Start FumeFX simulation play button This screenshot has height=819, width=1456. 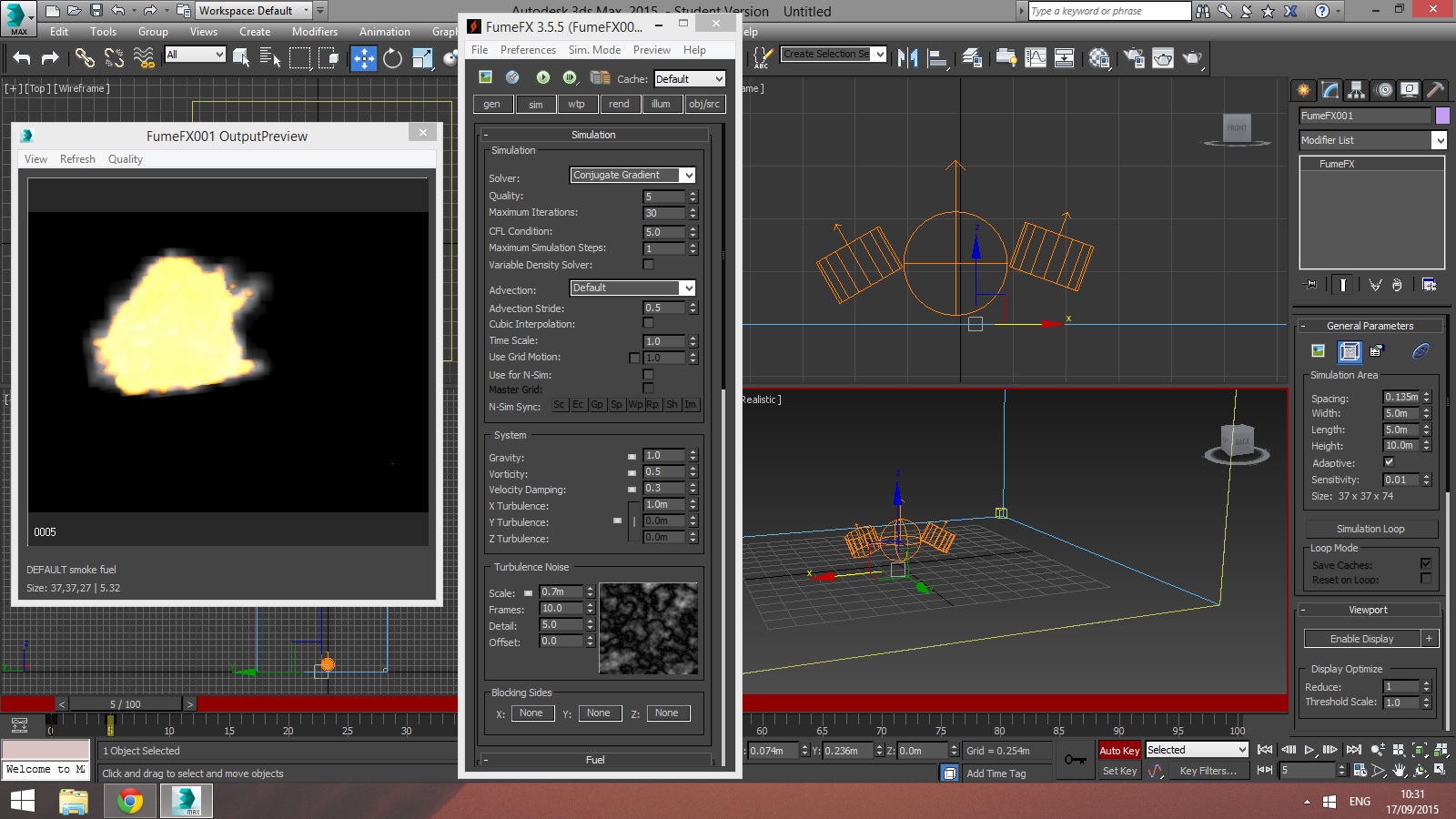(x=542, y=77)
